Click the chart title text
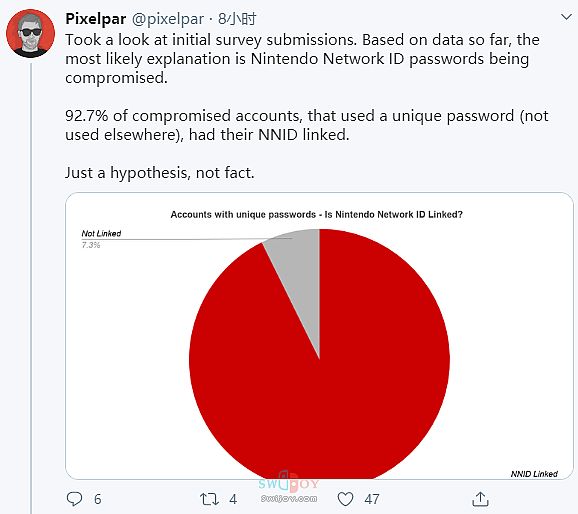The height and width of the screenshot is (514, 578). [x=316, y=215]
